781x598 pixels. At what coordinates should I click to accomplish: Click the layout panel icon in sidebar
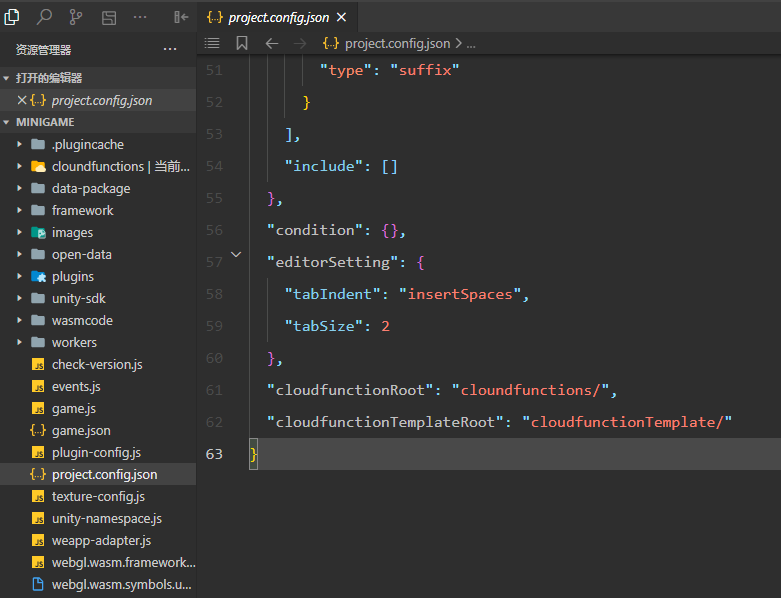pos(109,18)
